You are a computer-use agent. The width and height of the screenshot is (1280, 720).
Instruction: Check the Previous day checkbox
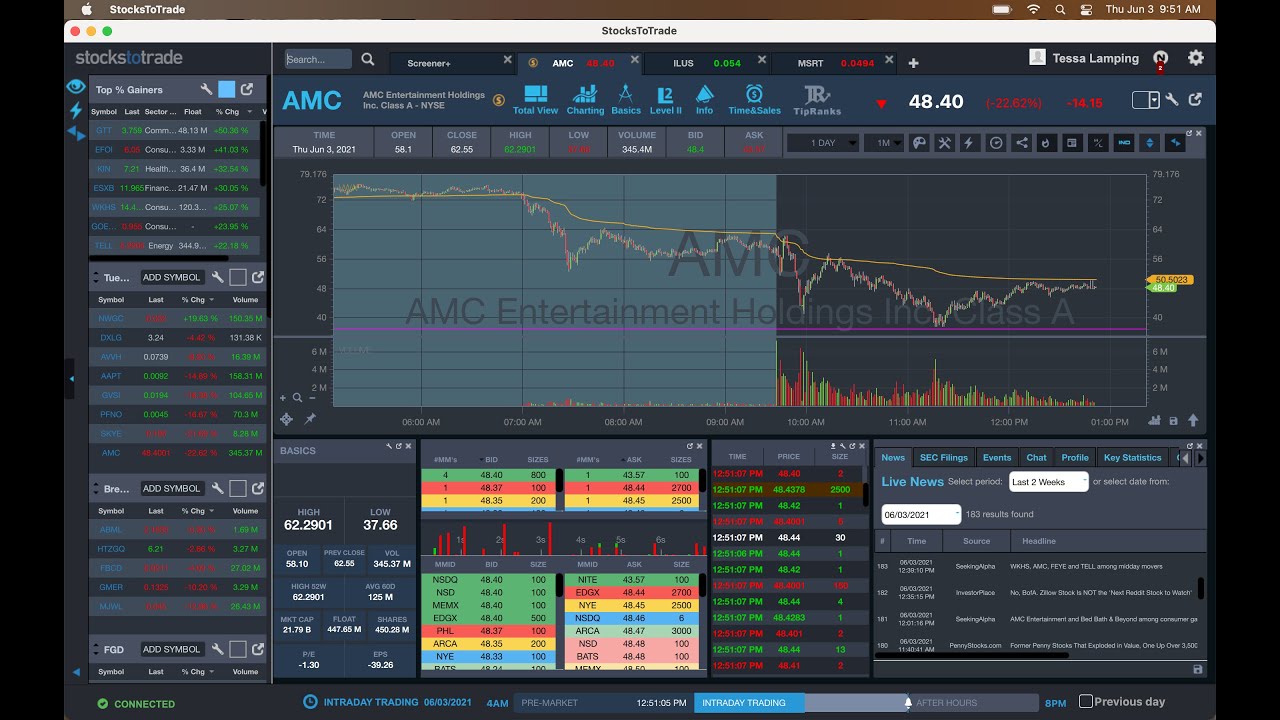(1086, 702)
